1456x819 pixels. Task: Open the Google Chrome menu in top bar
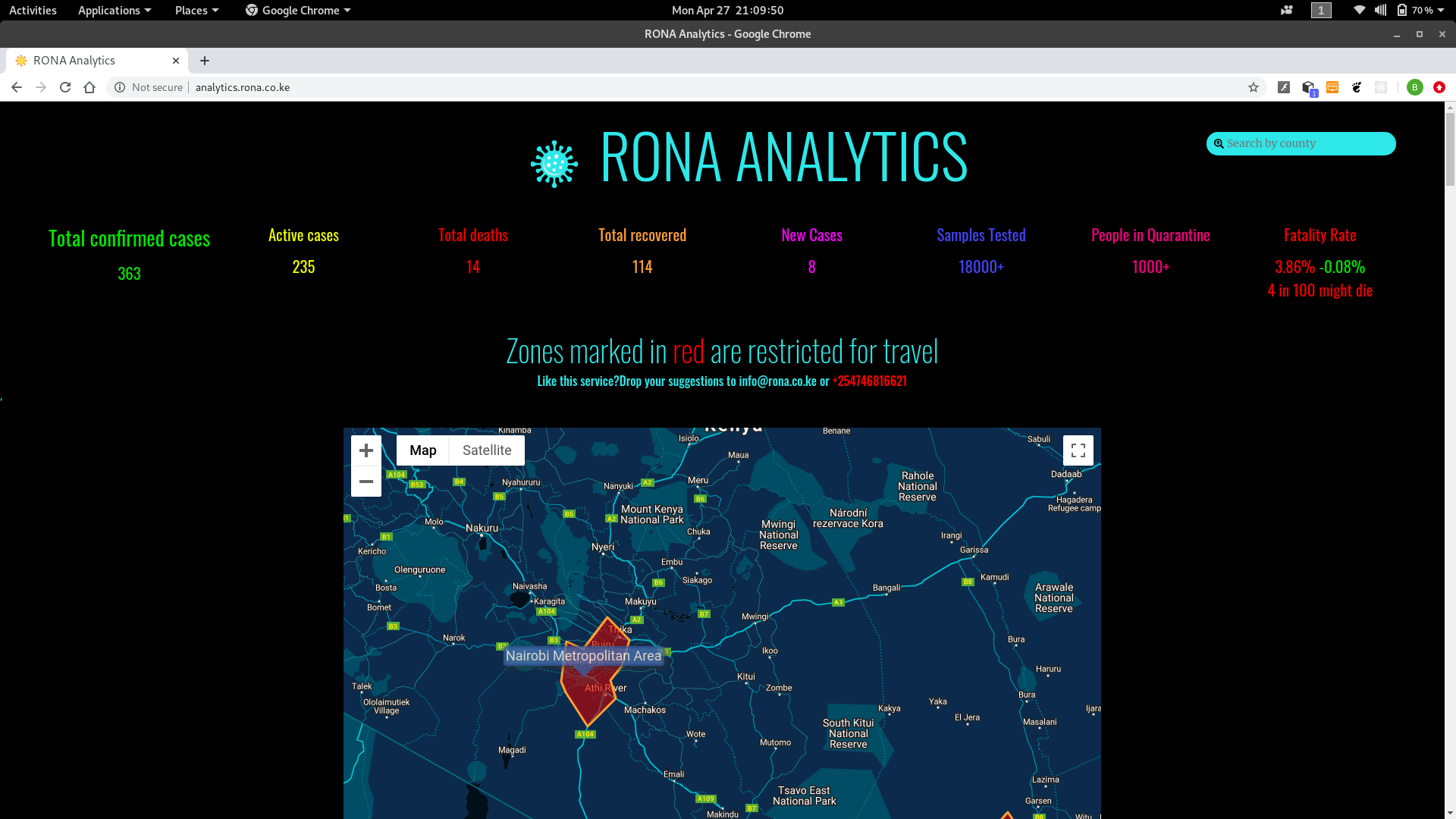[x=297, y=10]
